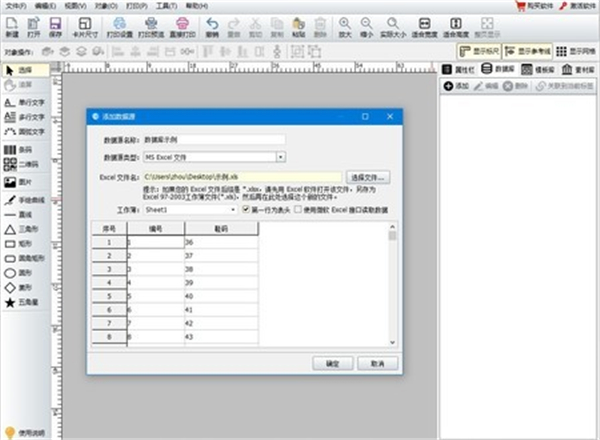Viewport: 600px width, 440px height.
Task: Expand the 工作簿 Sheet1 dropdown
Action: click(x=233, y=210)
